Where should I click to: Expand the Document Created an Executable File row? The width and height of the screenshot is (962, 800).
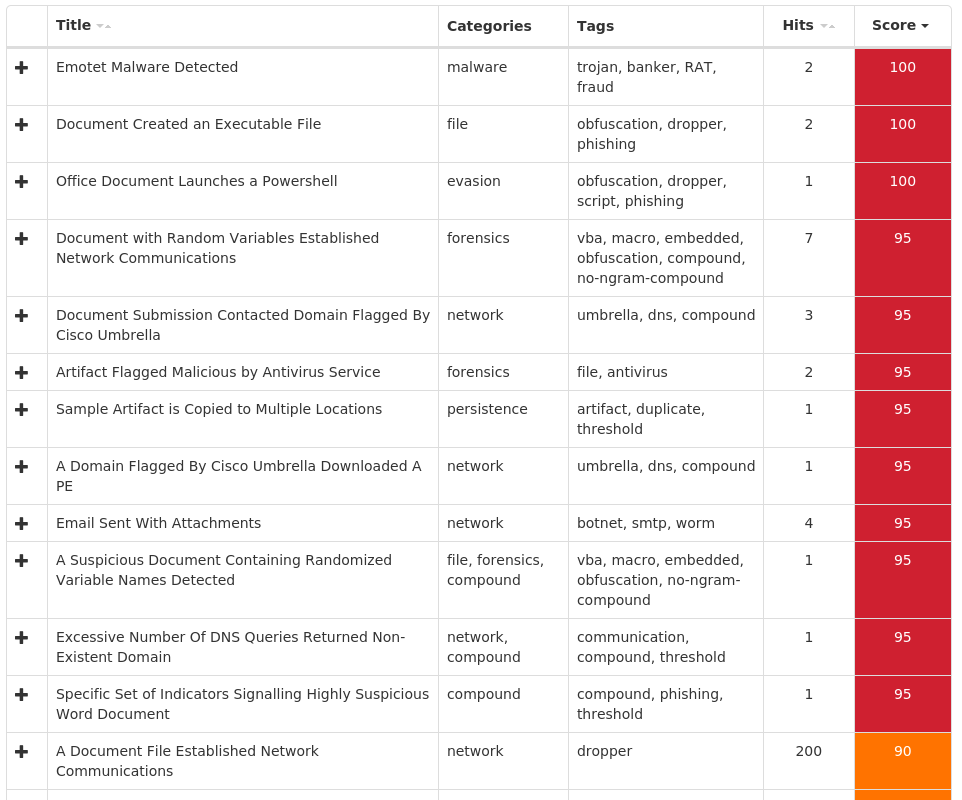tap(22, 124)
